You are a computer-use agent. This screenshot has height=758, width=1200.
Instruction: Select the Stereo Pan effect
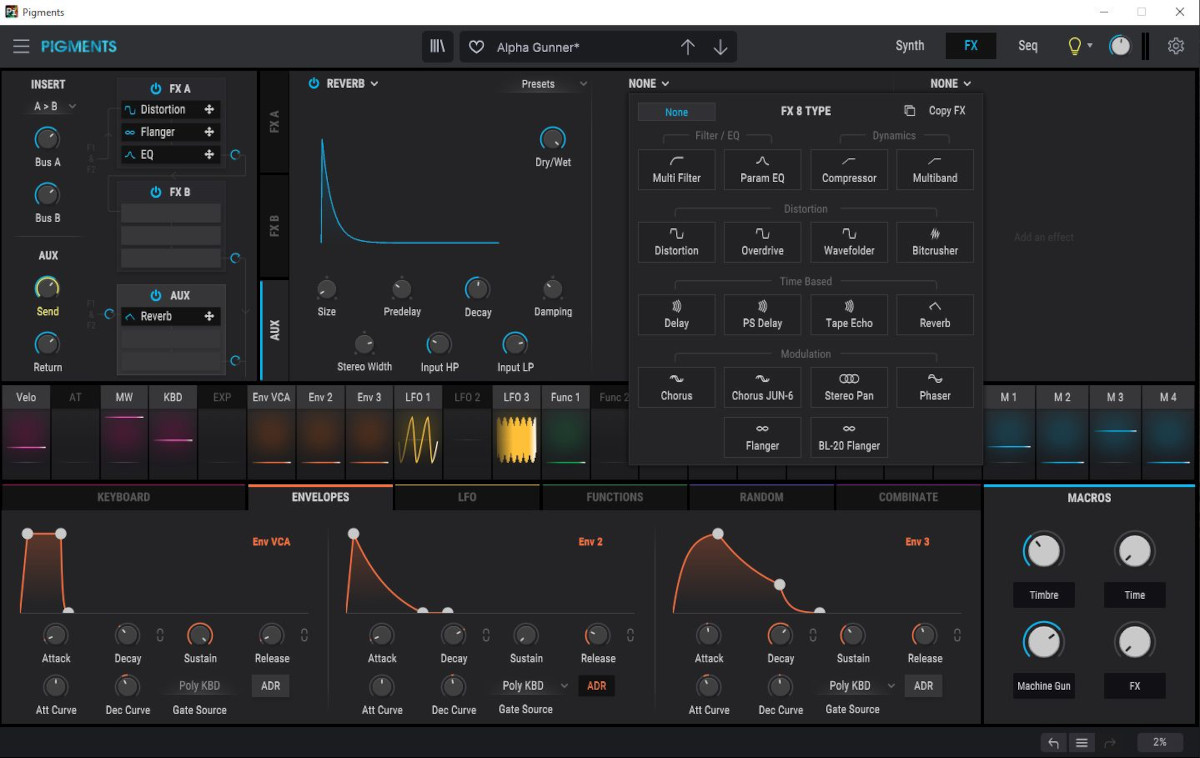[x=849, y=387]
